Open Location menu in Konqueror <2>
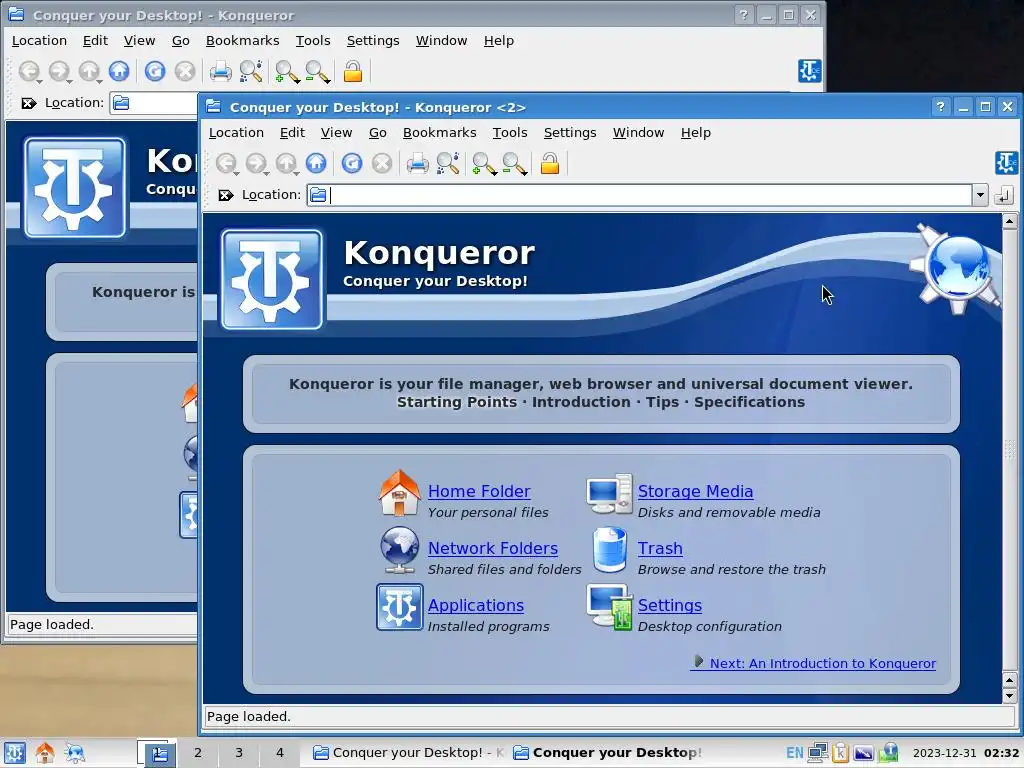This screenshot has height=768, width=1024. tap(236, 133)
